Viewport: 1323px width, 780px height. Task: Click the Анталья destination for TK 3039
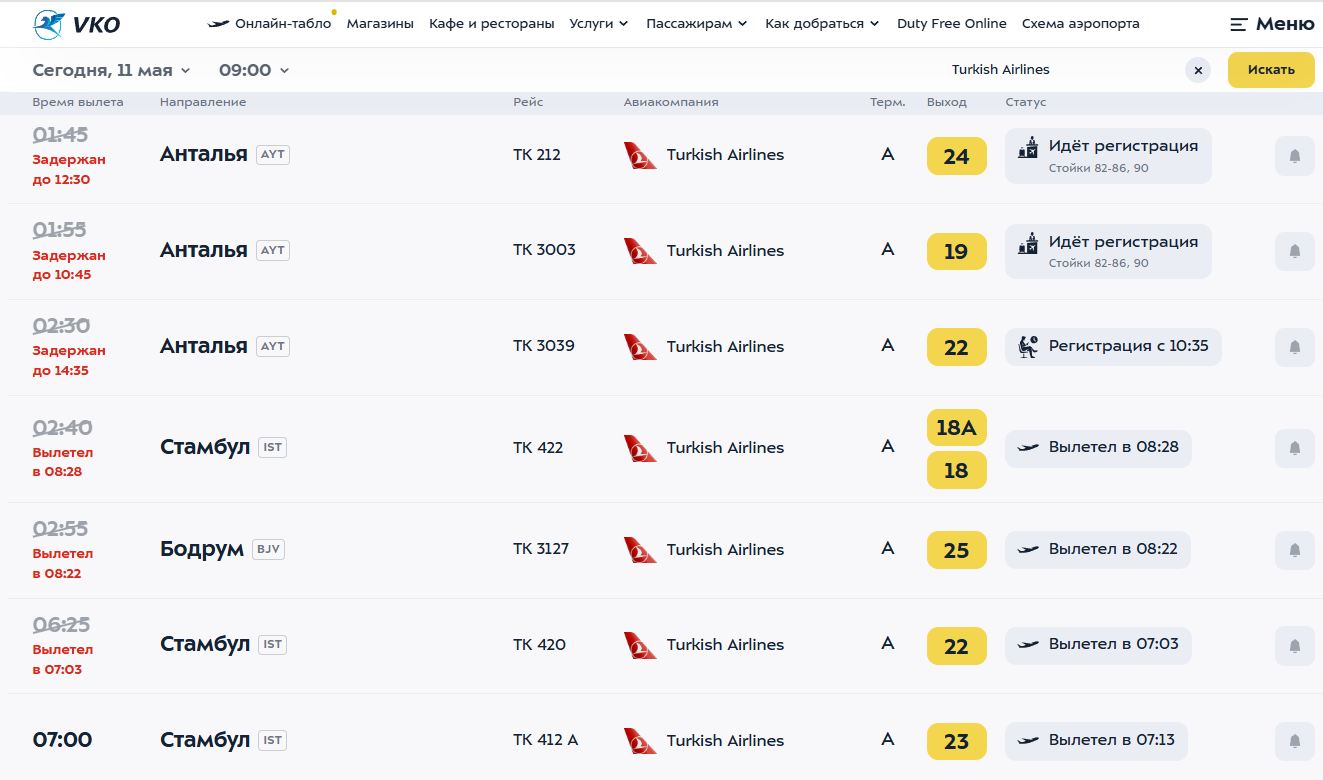tap(204, 346)
